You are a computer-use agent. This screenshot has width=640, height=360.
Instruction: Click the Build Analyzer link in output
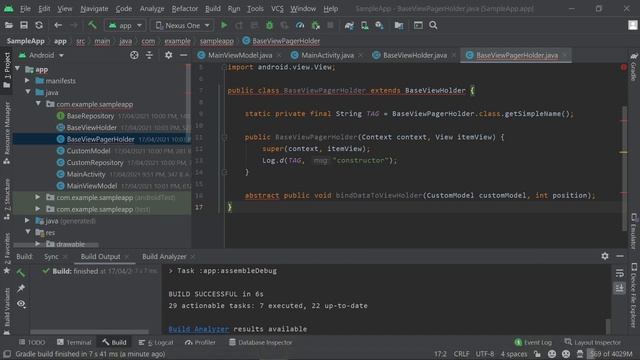pos(199,329)
